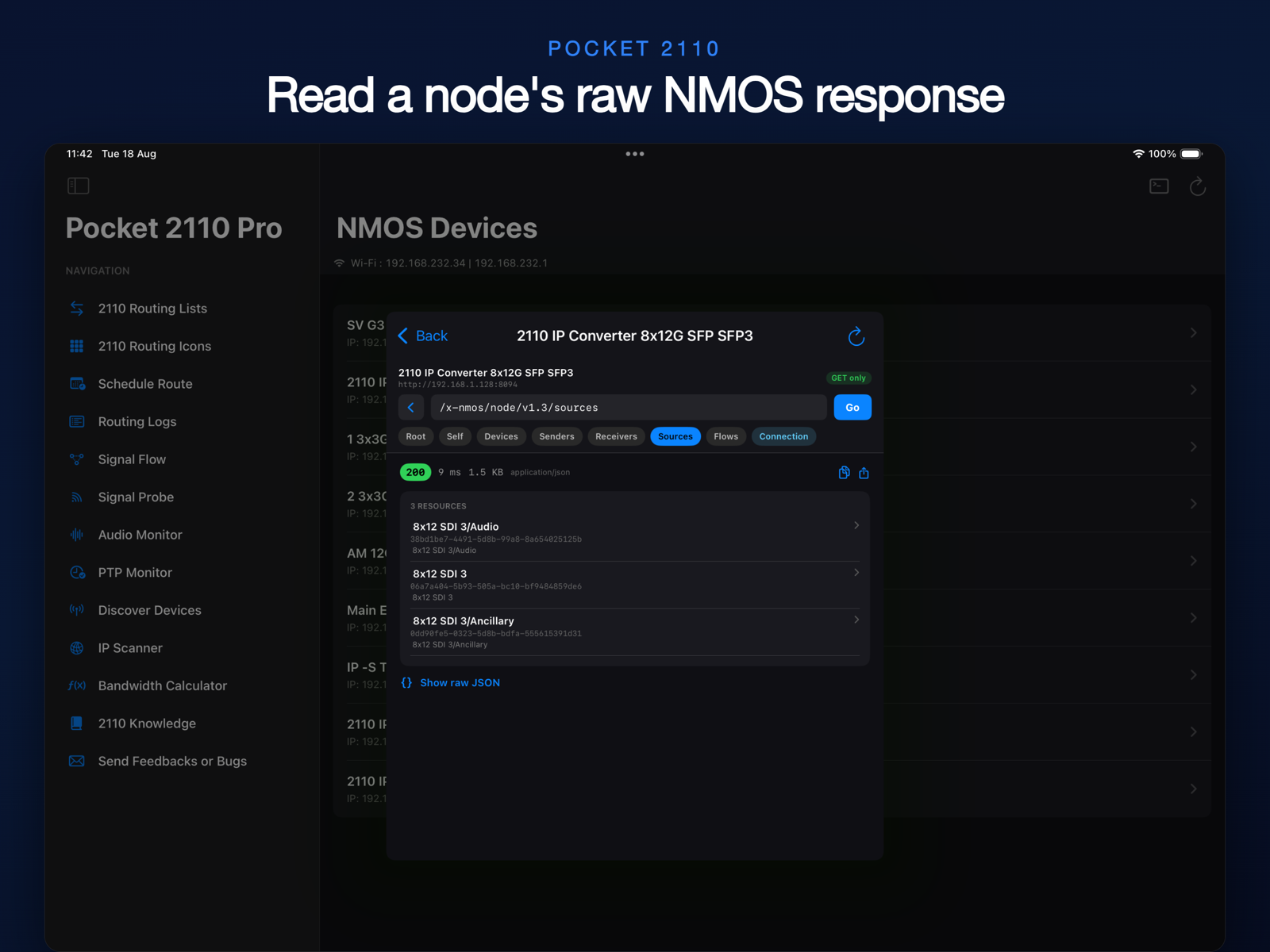Open Routing Logs

137,421
